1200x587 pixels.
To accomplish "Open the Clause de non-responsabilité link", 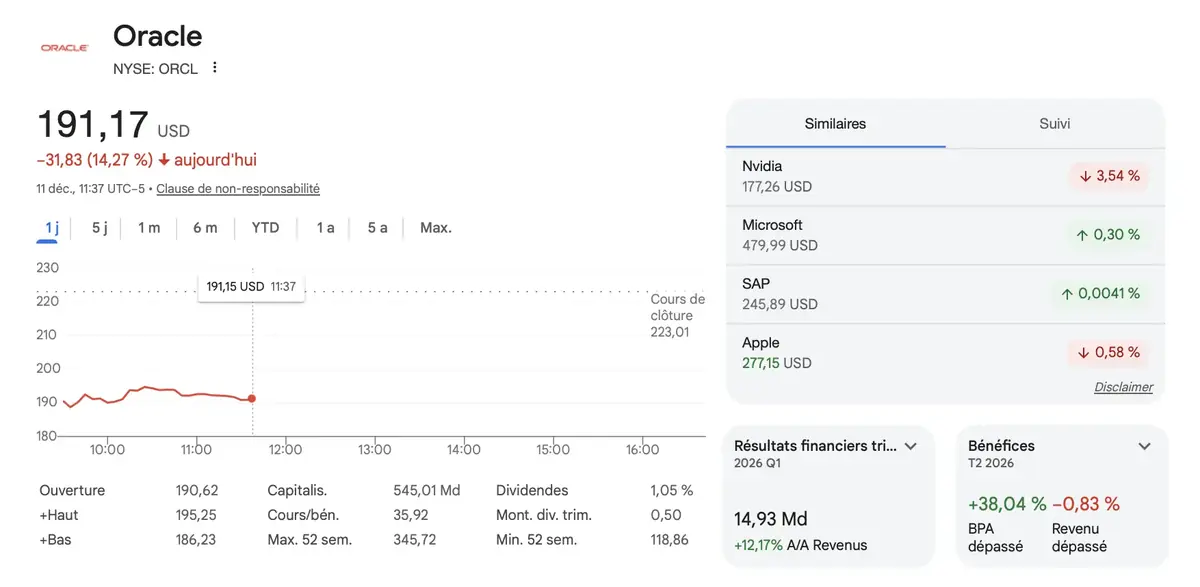I will tap(238, 189).
